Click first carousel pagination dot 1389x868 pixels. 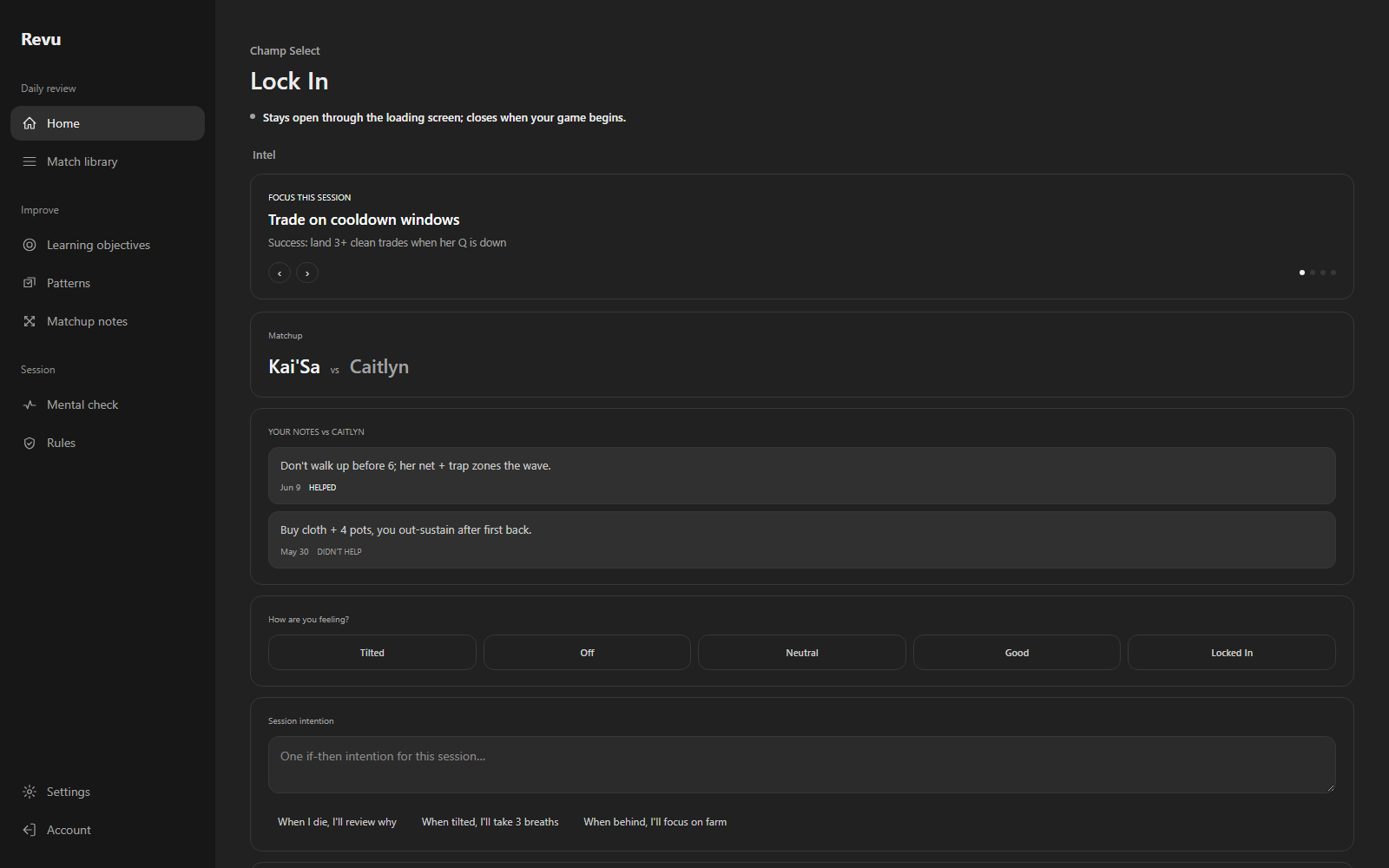1302,273
